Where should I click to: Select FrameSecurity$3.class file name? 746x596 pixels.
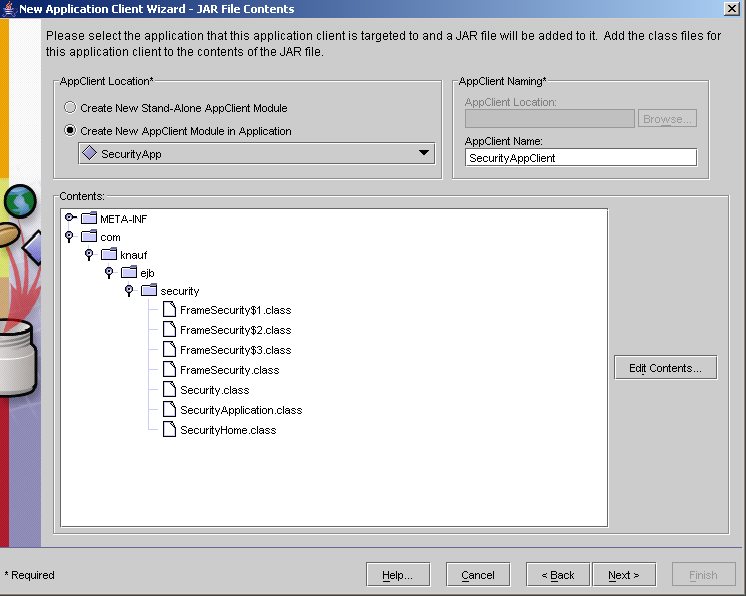coord(236,350)
